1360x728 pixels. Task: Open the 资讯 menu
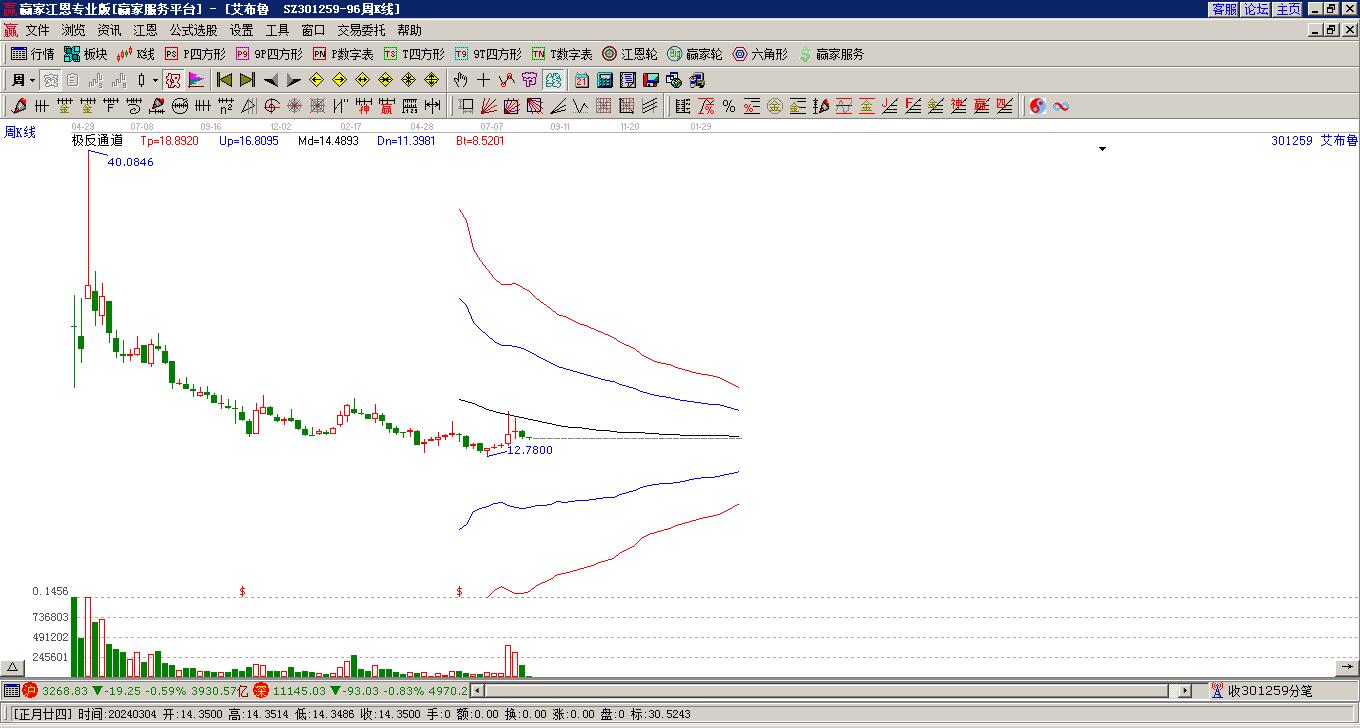coord(109,31)
